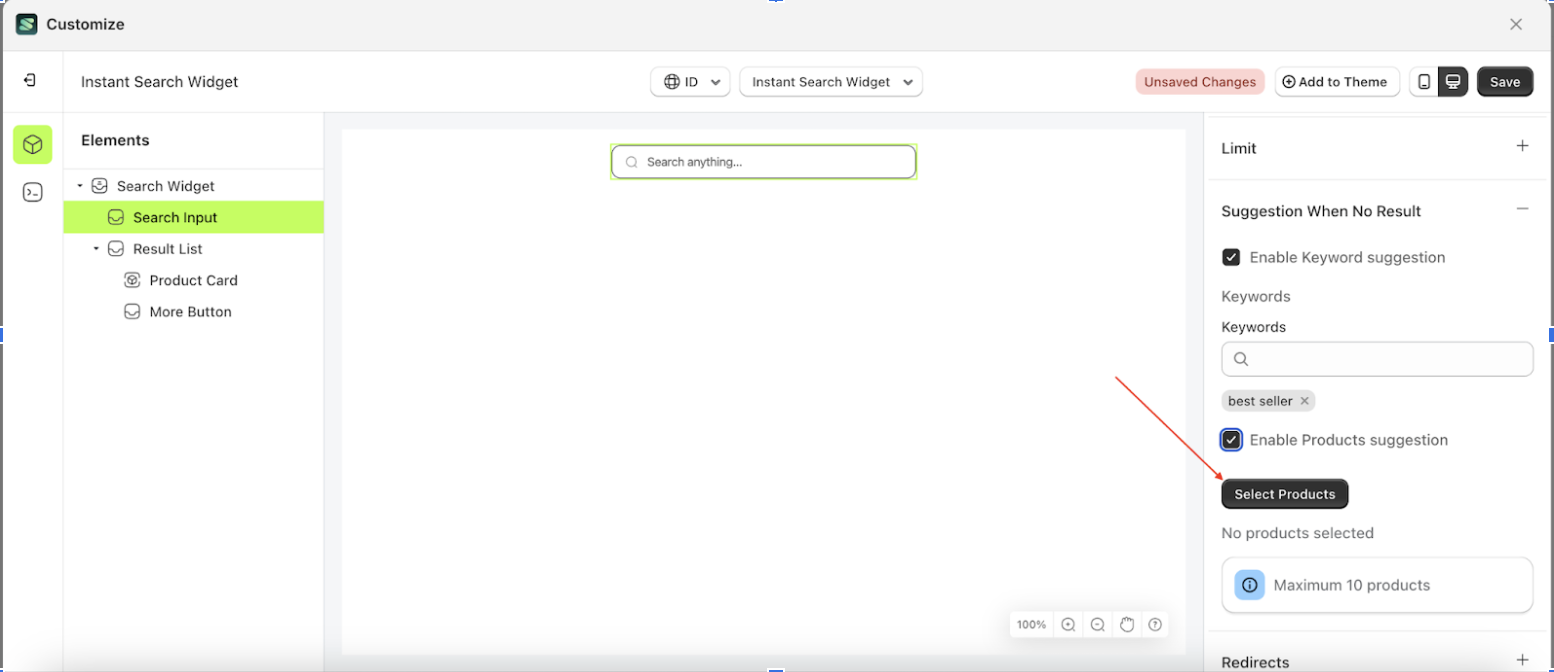Select Product Card in elements tree
The image size is (1554, 672).
click(x=193, y=280)
